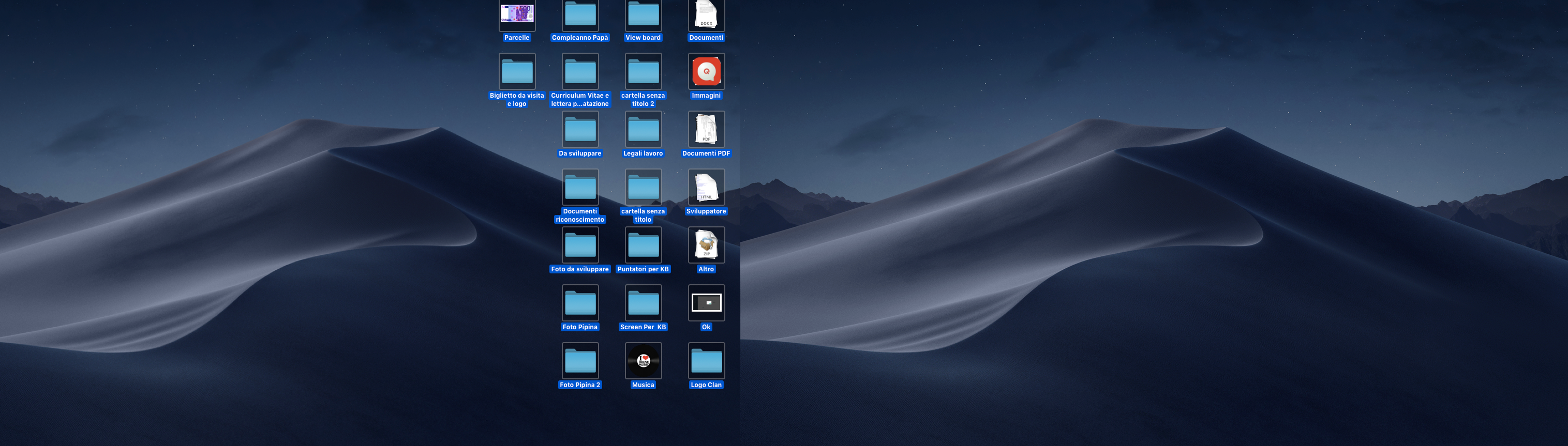Screen dimensions: 1568x446
Task: Select the Parcelle banknote image icon
Action: (x=517, y=14)
